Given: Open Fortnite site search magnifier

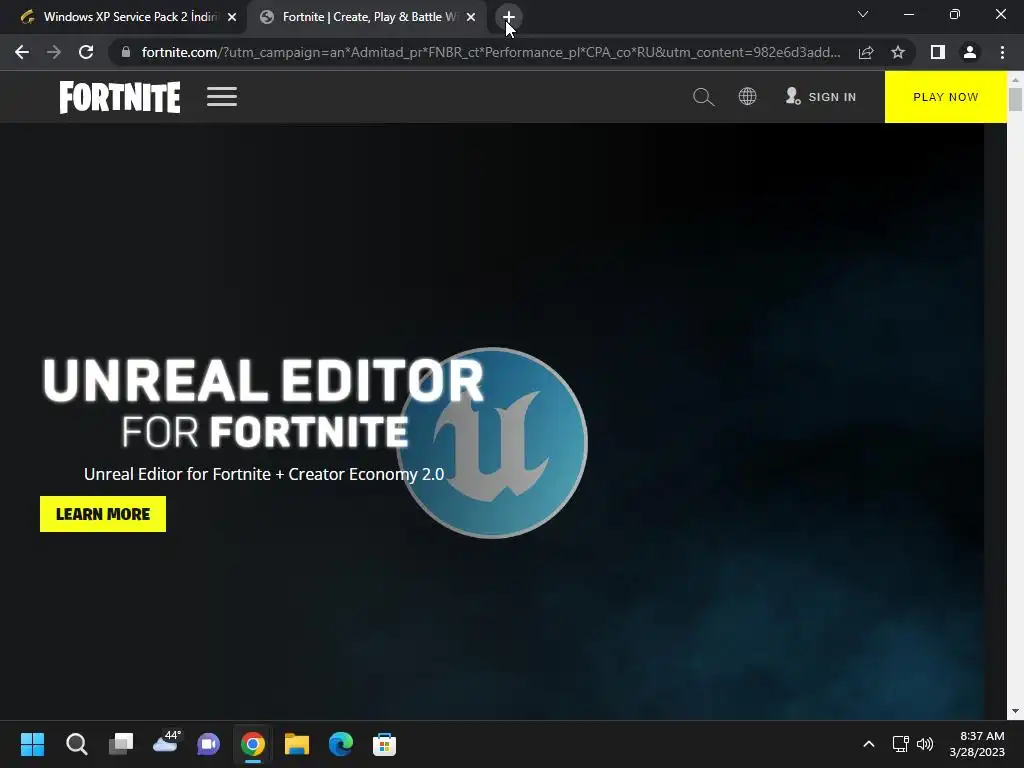Looking at the screenshot, I should [x=703, y=97].
